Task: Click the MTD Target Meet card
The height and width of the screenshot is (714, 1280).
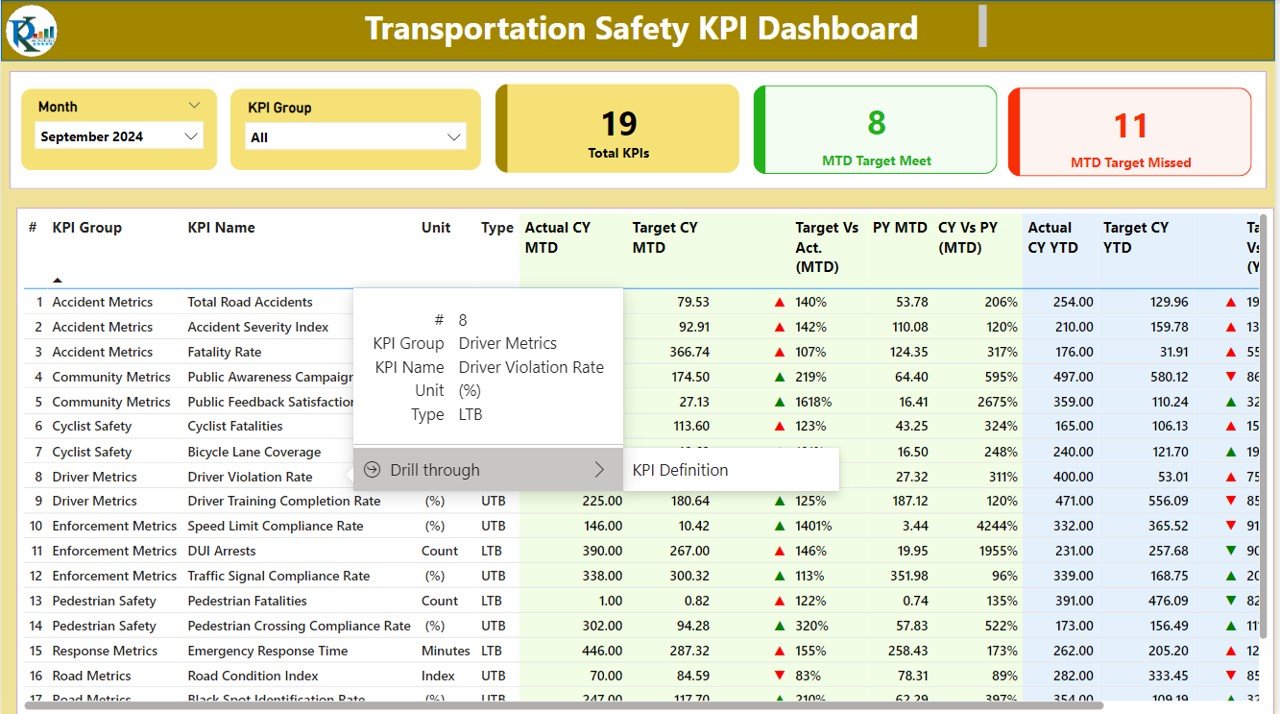Action: [x=875, y=130]
